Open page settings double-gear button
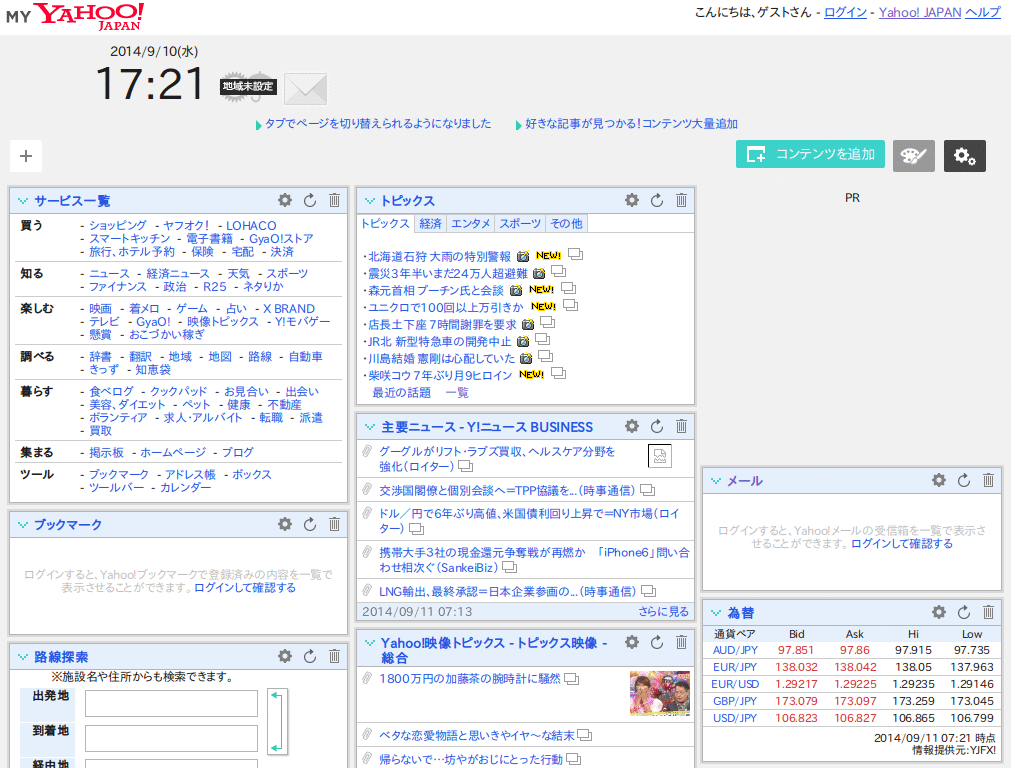The image size is (1024, 768). click(965, 155)
